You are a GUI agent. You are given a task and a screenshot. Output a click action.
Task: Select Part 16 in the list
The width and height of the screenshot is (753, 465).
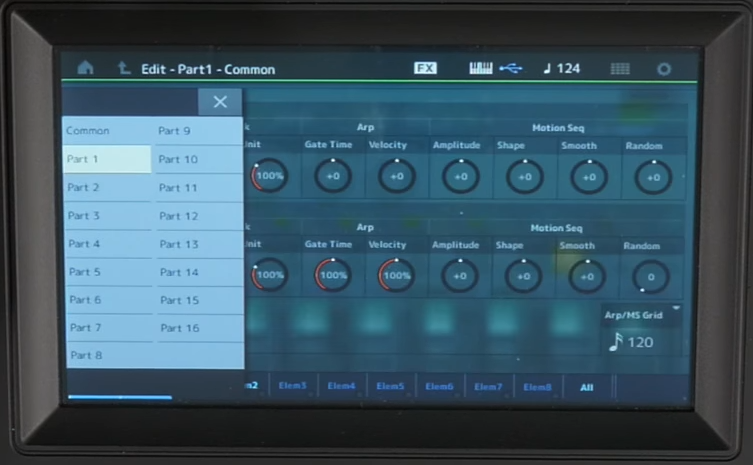coord(200,328)
